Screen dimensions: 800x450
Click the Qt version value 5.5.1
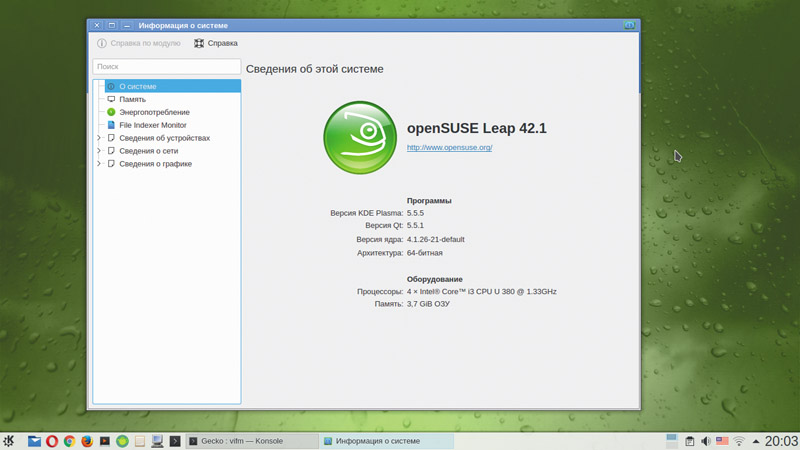point(415,226)
